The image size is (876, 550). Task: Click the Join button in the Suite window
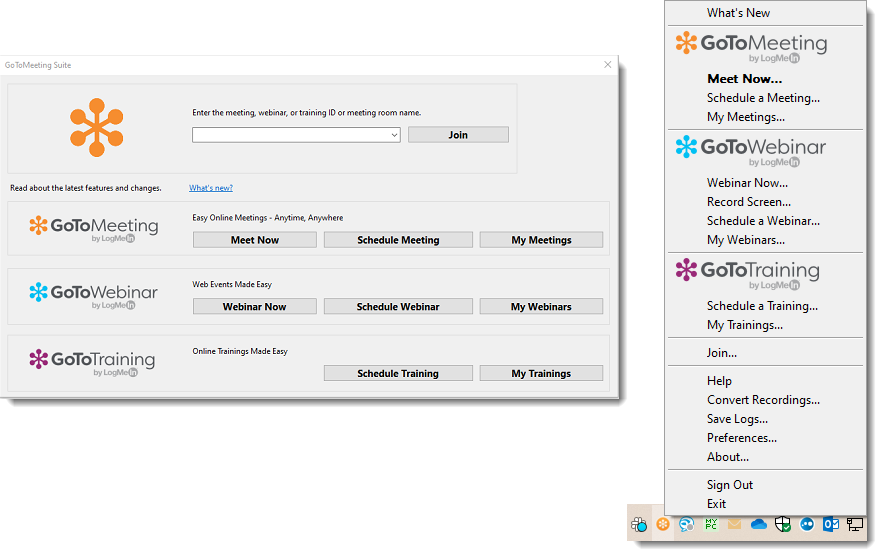click(458, 135)
